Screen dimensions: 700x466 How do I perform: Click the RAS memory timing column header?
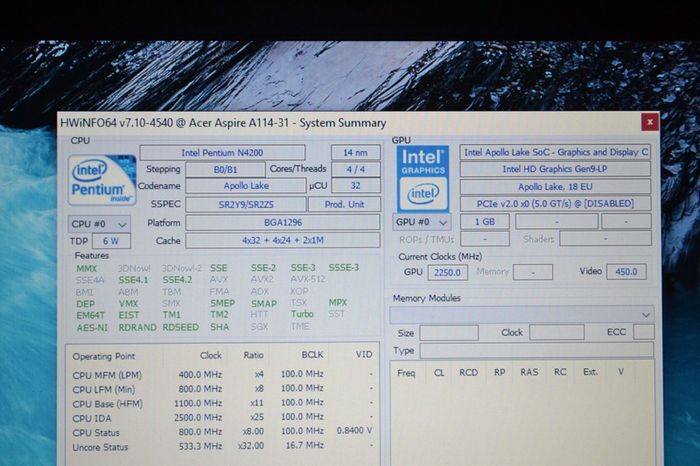pos(529,372)
